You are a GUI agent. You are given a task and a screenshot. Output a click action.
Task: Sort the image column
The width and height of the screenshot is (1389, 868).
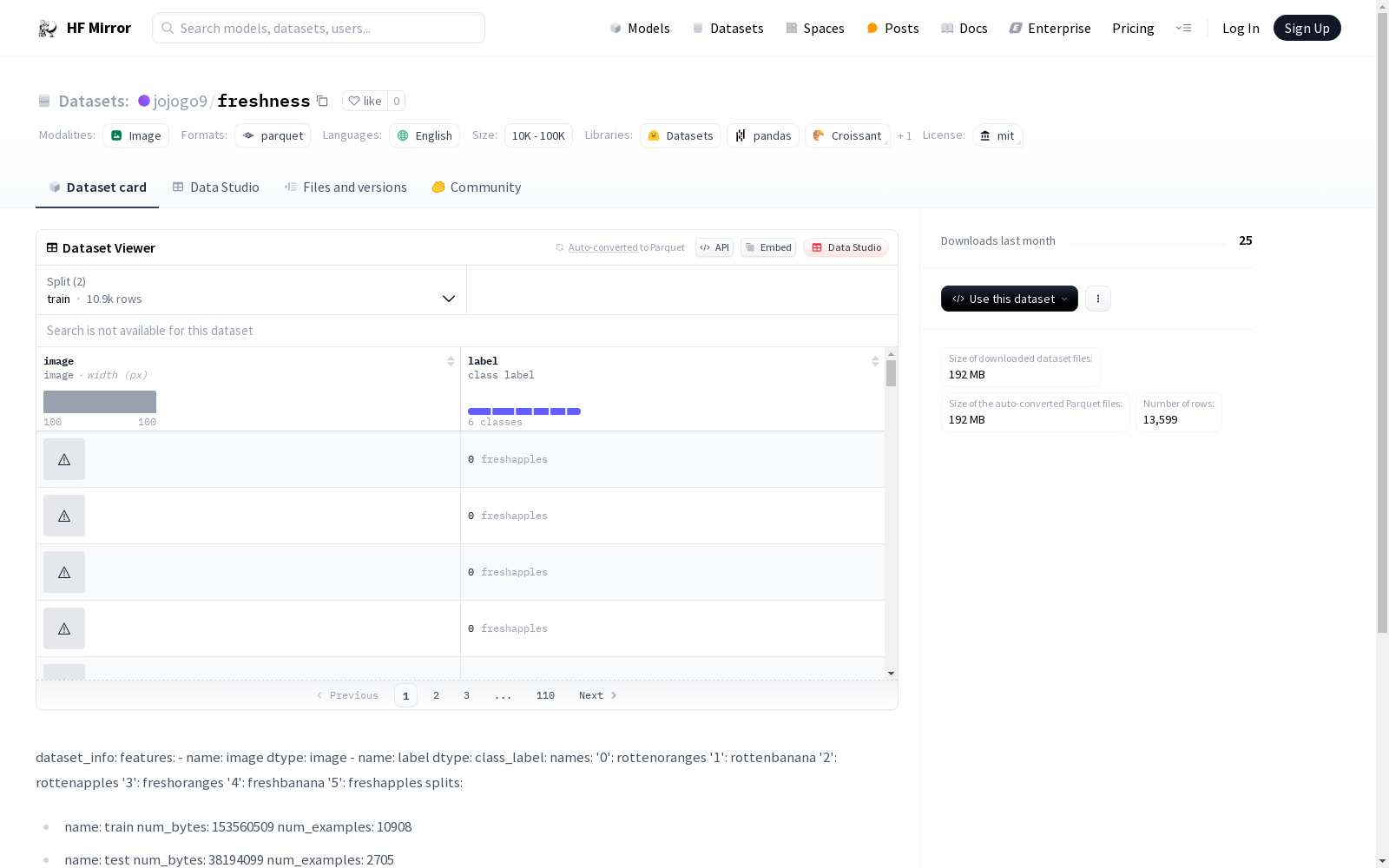[x=451, y=361]
